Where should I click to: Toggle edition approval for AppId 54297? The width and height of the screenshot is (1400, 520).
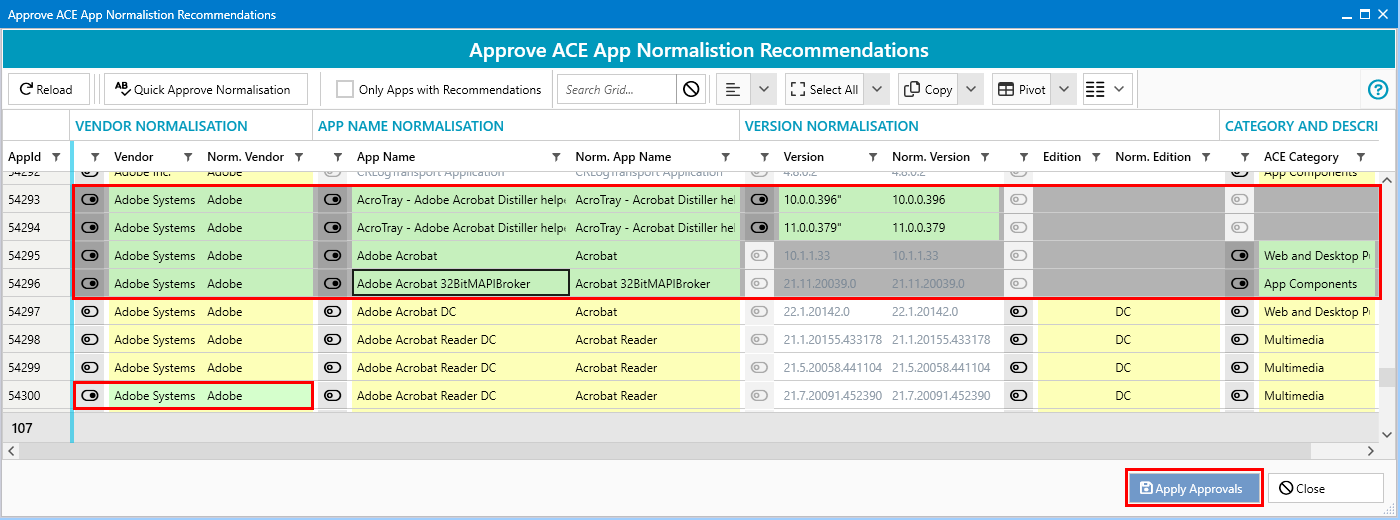(x=1019, y=312)
